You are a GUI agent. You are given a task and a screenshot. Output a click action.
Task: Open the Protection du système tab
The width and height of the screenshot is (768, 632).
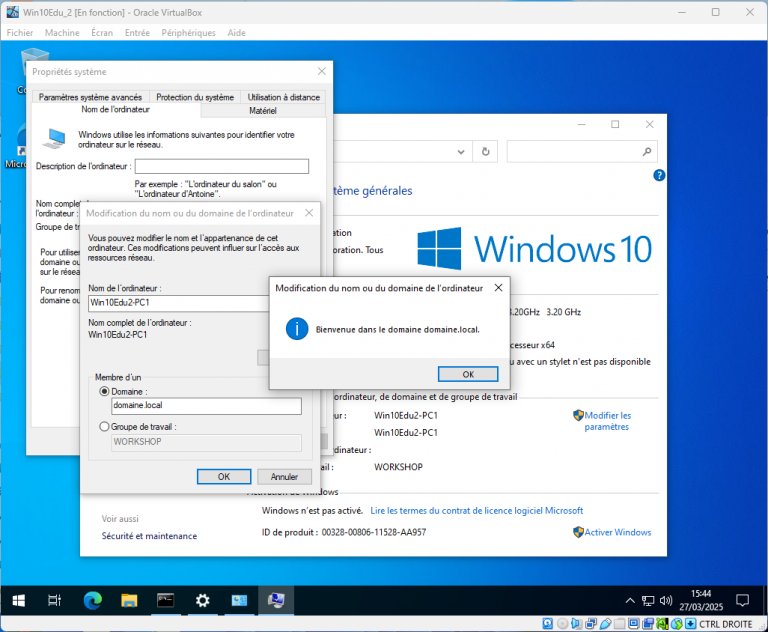coord(195,97)
